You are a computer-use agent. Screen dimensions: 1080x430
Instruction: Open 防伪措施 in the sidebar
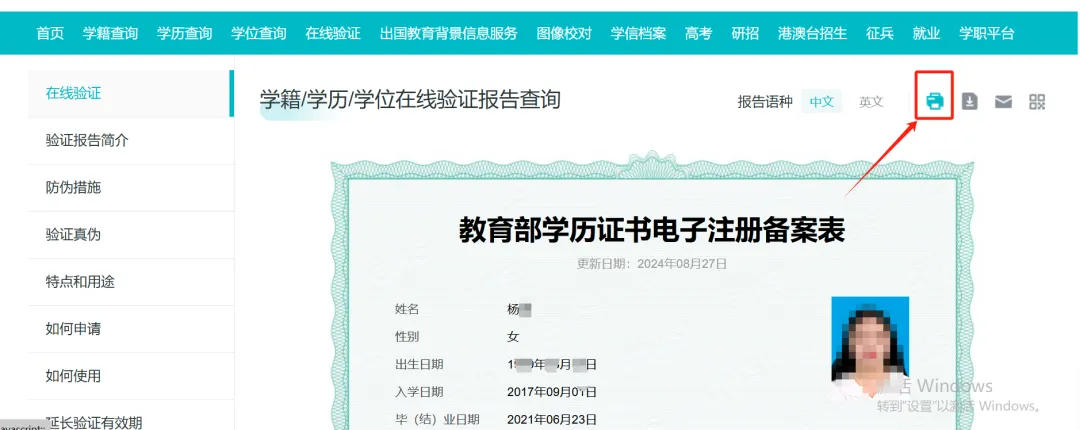point(131,187)
